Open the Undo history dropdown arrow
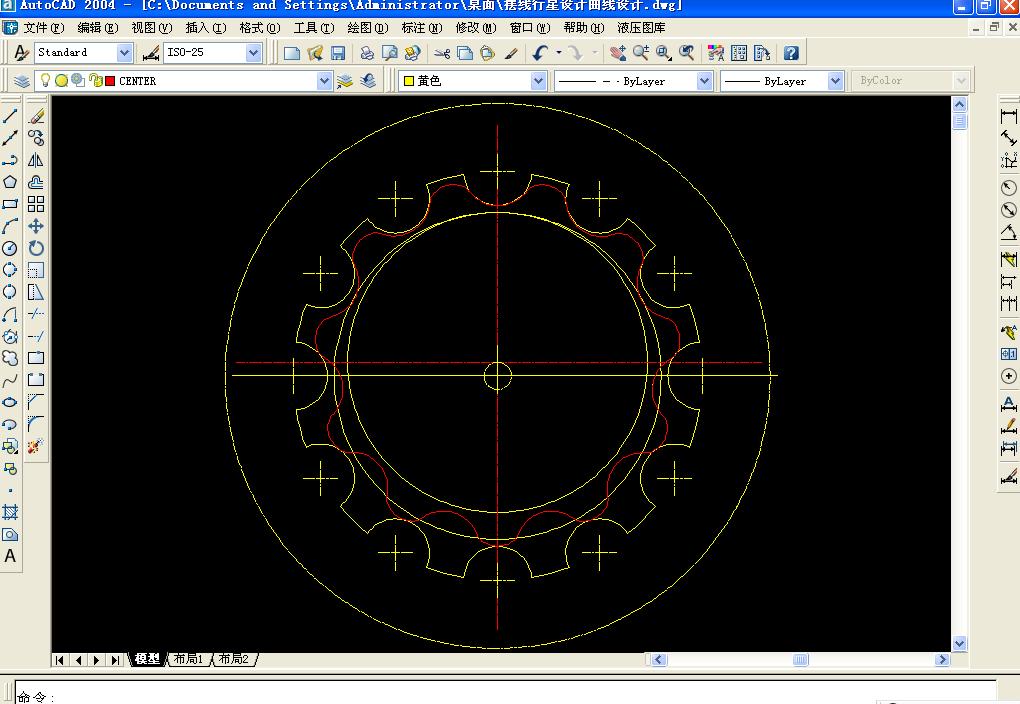The height and width of the screenshot is (704, 1020). [558, 53]
